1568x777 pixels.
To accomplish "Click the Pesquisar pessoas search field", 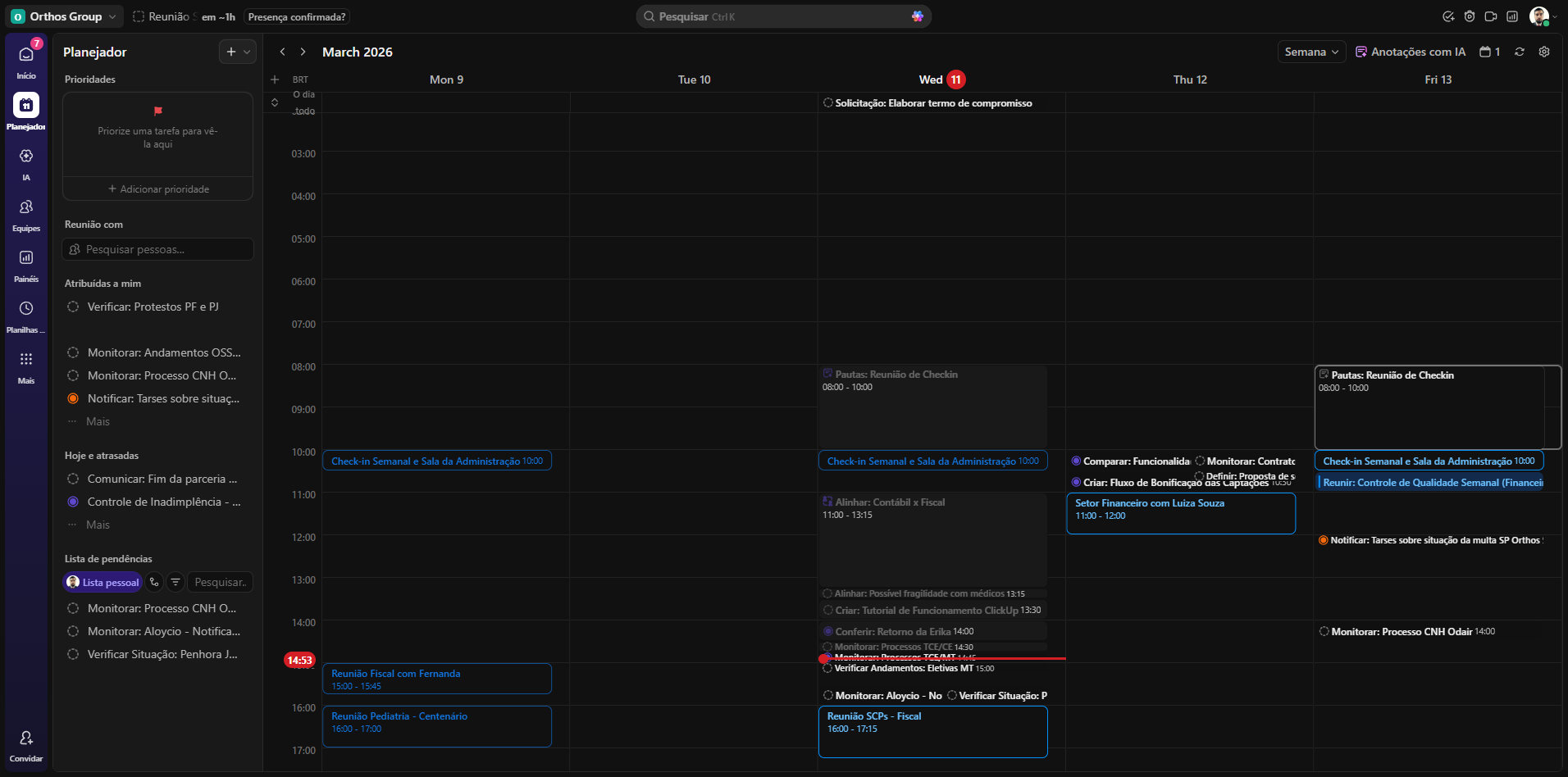I will click(x=158, y=249).
